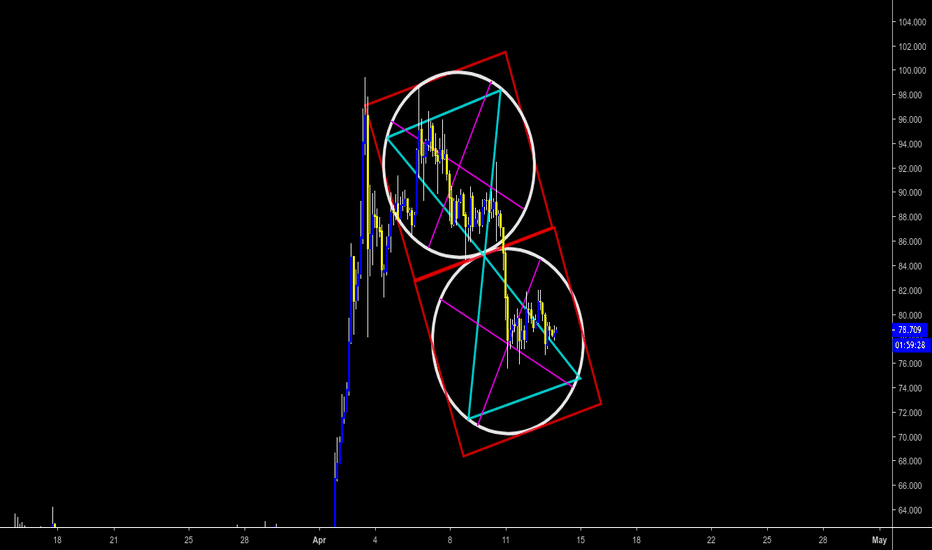The image size is (932, 550).
Task: Click the 90.000 price axis label
Action: click(912, 193)
